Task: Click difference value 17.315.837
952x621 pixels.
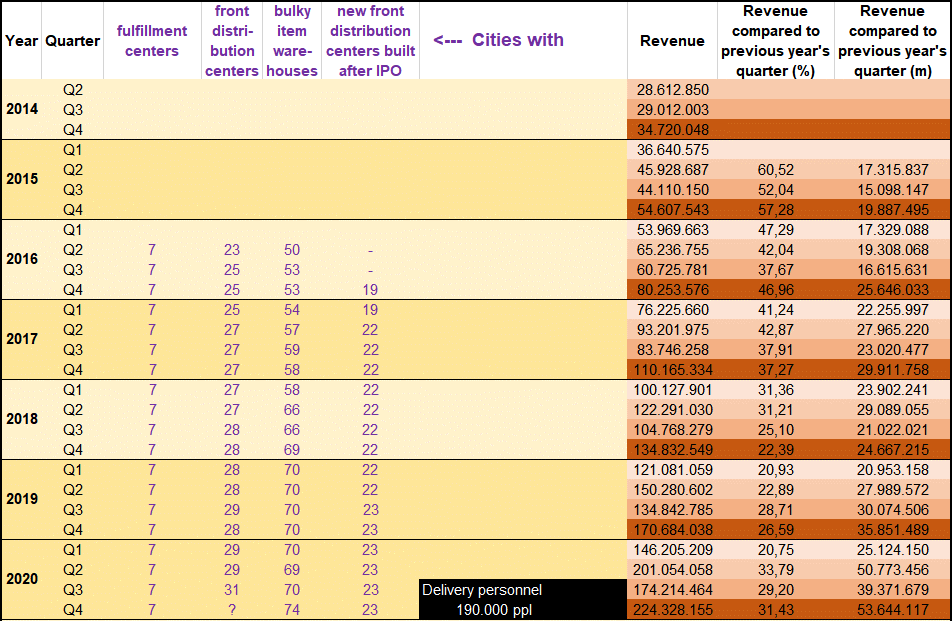Action: [892, 170]
